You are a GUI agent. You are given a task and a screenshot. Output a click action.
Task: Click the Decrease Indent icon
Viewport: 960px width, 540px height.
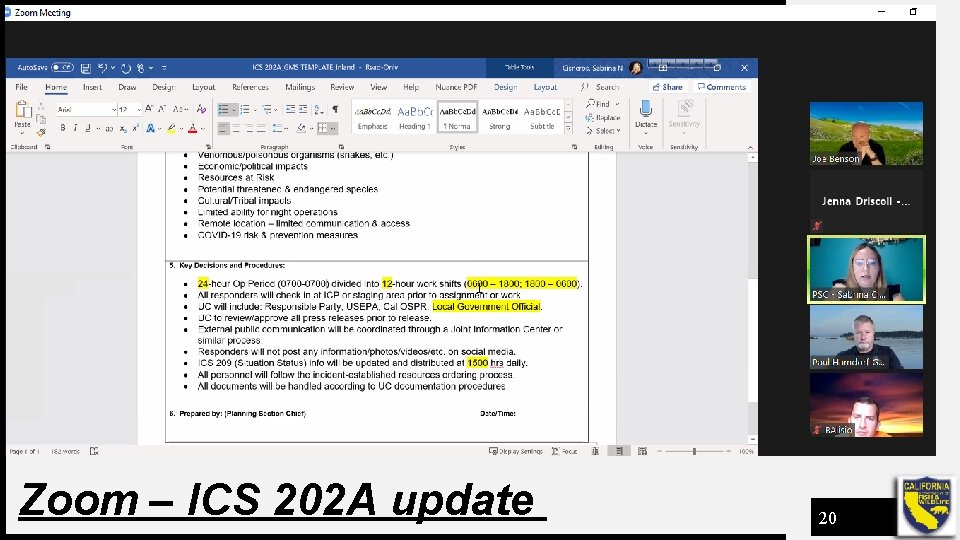click(290, 110)
